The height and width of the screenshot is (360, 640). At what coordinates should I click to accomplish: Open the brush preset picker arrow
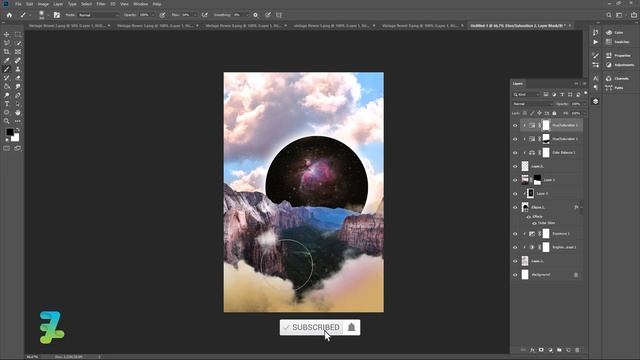click(48, 15)
